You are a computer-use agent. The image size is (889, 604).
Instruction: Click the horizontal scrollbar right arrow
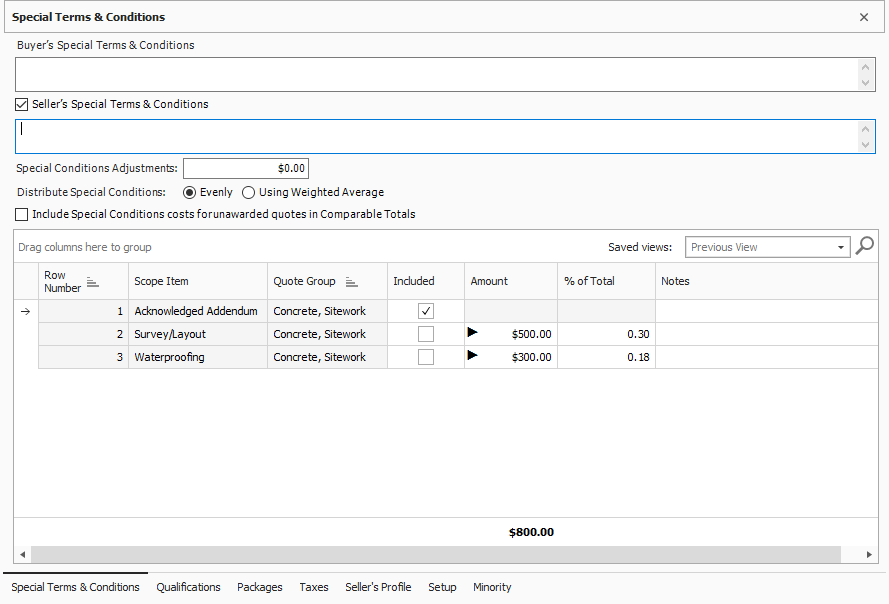coord(870,555)
